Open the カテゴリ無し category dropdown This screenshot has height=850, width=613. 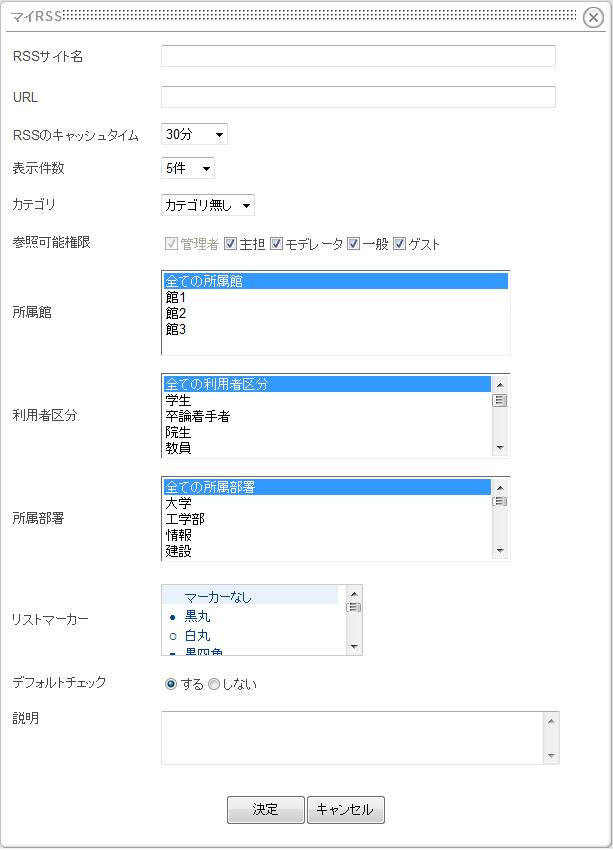click(208, 205)
